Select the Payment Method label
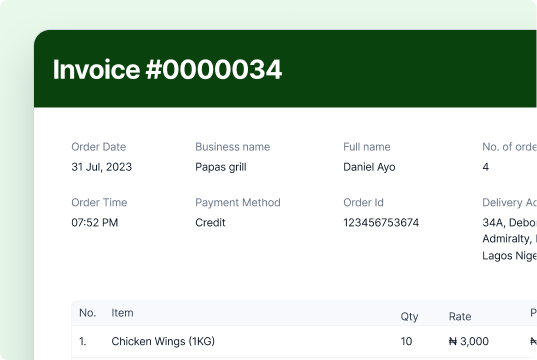 tap(238, 203)
